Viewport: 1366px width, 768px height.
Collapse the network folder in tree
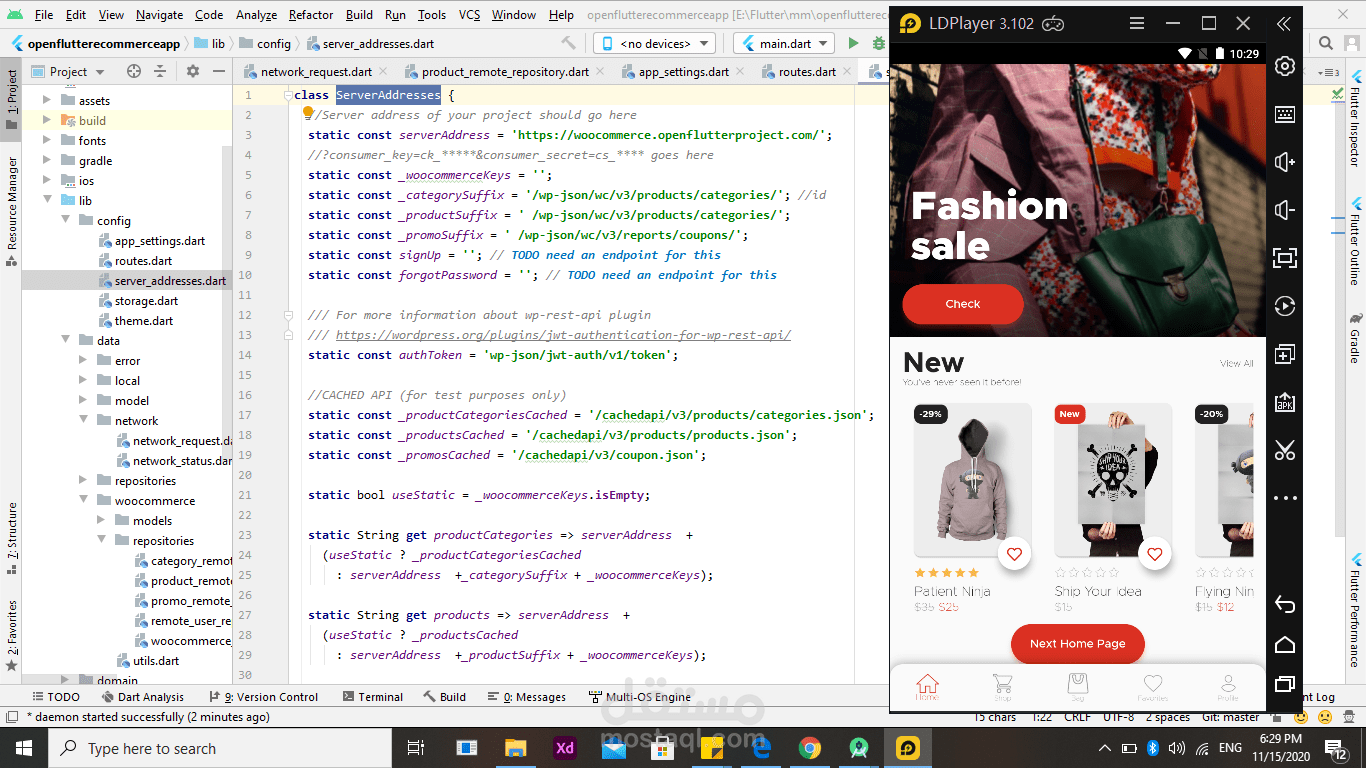click(84, 421)
